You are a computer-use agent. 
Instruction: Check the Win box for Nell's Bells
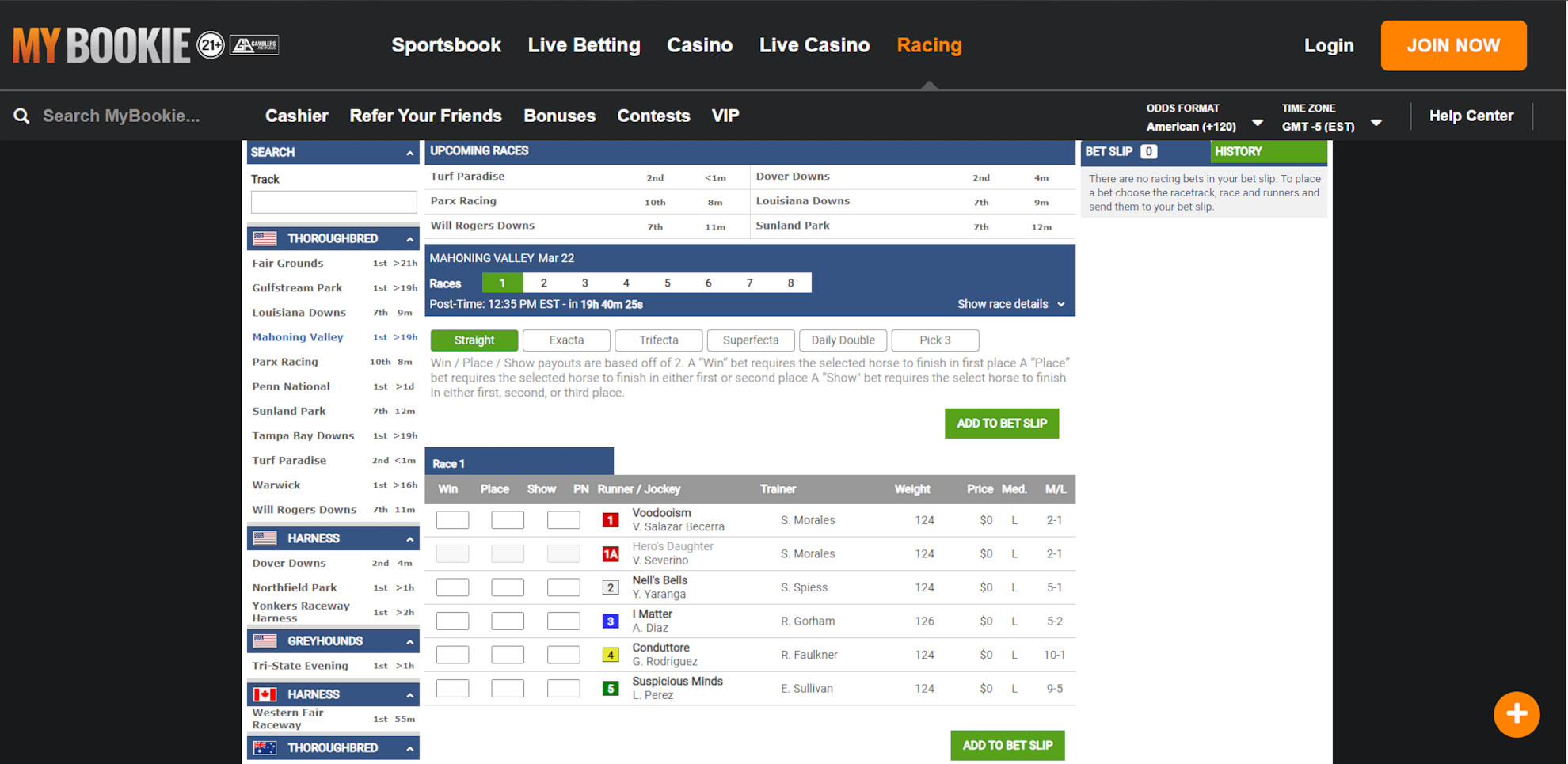tap(452, 587)
